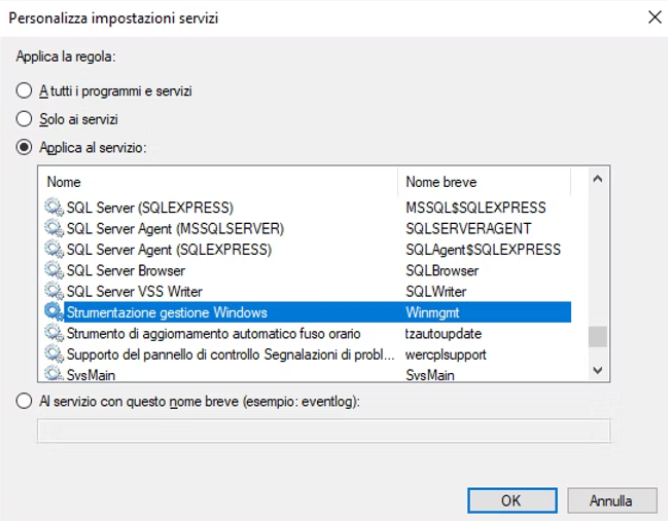This screenshot has height=521, width=668.
Task: Select 'SQL Server Agent (MSSQLSERVER)' row text
Action: coord(175,228)
